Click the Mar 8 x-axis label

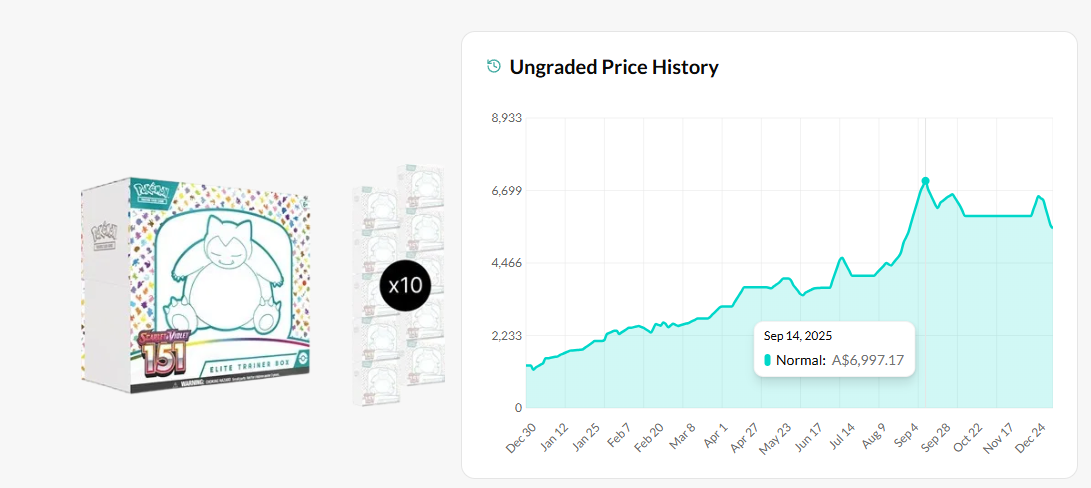click(684, 437)
